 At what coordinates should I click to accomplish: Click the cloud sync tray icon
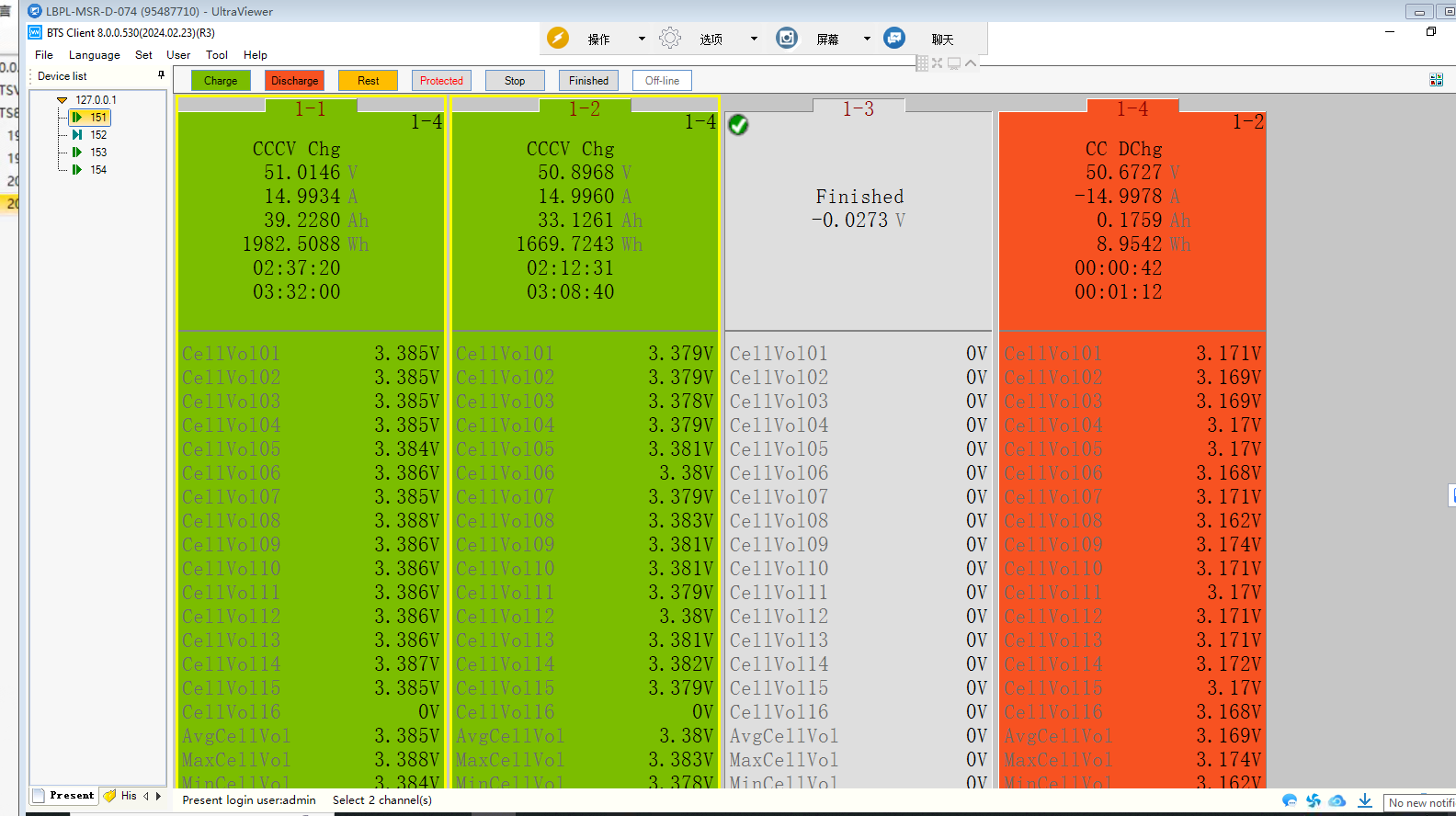[x=1337, y=801]
